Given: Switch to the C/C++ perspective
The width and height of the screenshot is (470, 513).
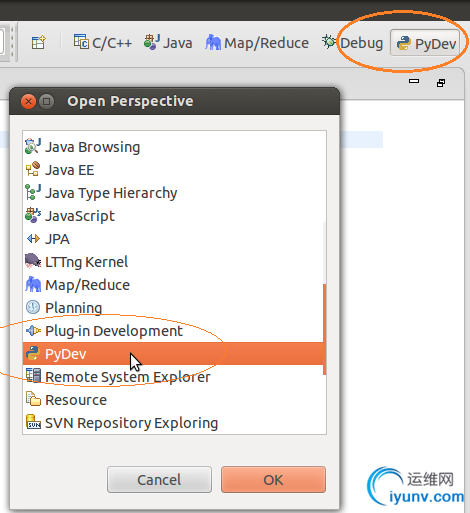Looking at the screenshot, I should (103, 43).
